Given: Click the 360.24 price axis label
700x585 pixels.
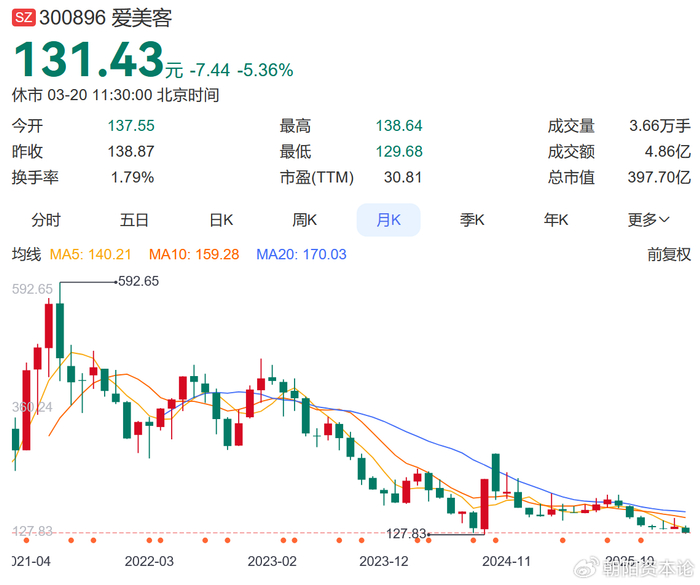Looking at the screenshot, I should [x=32, y=407].
